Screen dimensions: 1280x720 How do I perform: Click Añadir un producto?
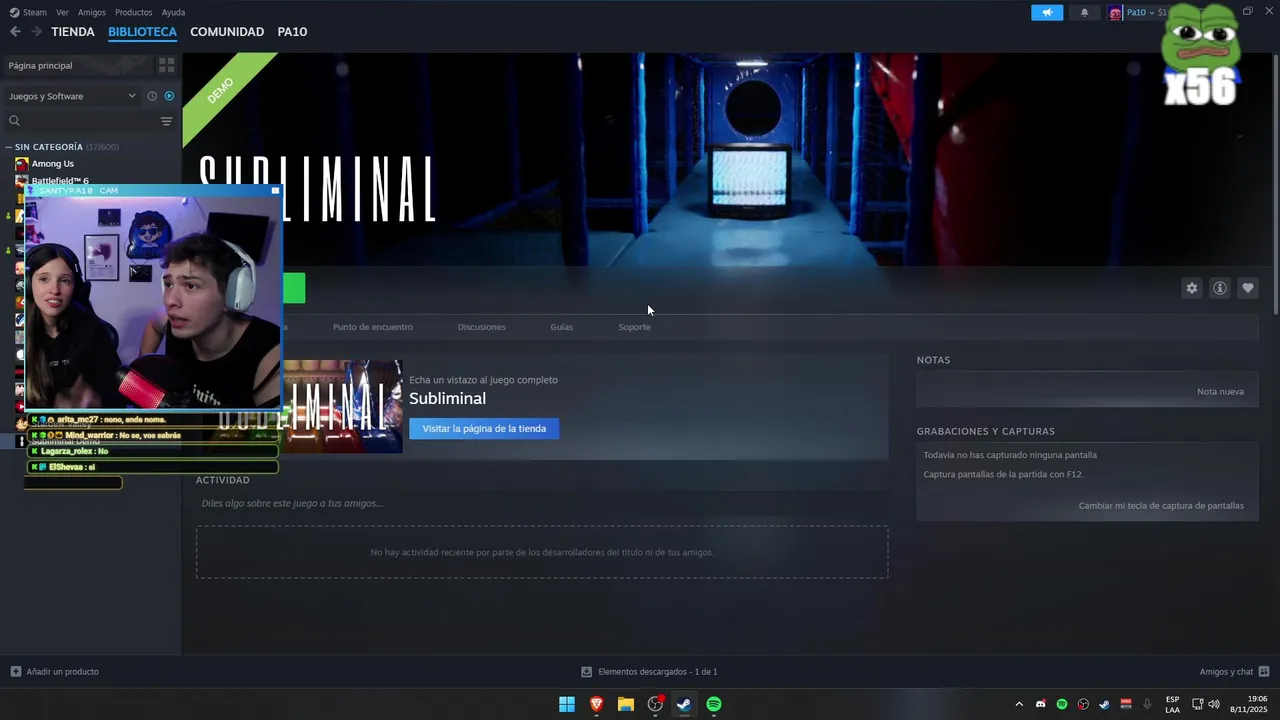pyautogui.click(x=55, y=672)
